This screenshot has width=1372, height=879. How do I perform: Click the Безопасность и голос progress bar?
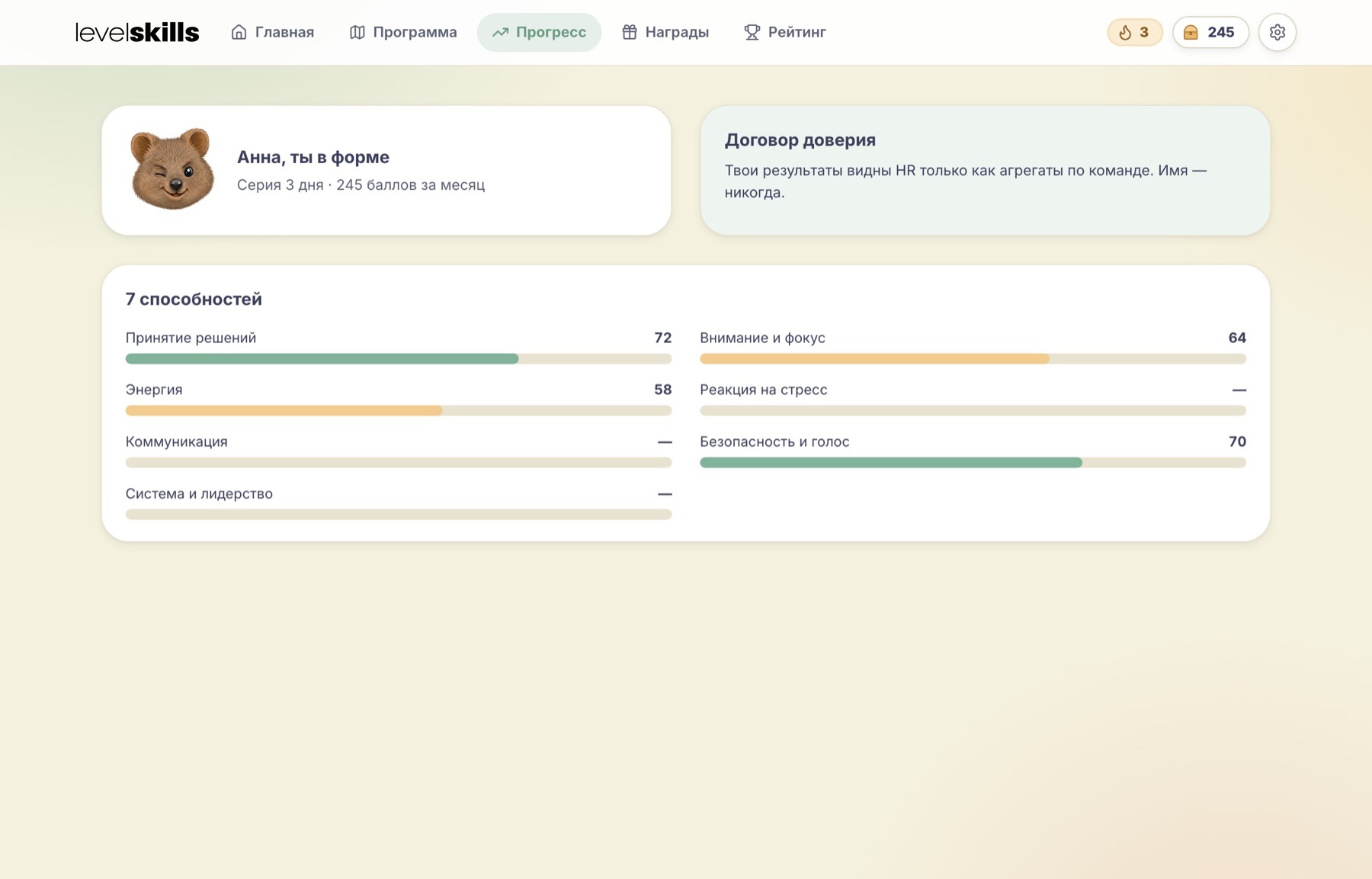pyautogui.click(x=973, y=462)
